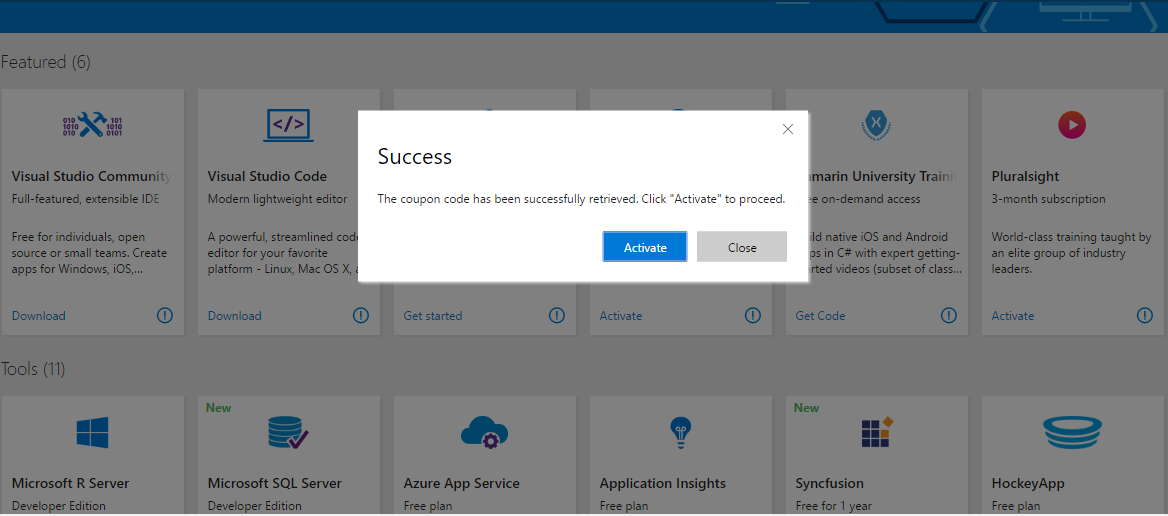Click the Application Insights title
Screen dimensions: 1168x516
click(663, 483)
